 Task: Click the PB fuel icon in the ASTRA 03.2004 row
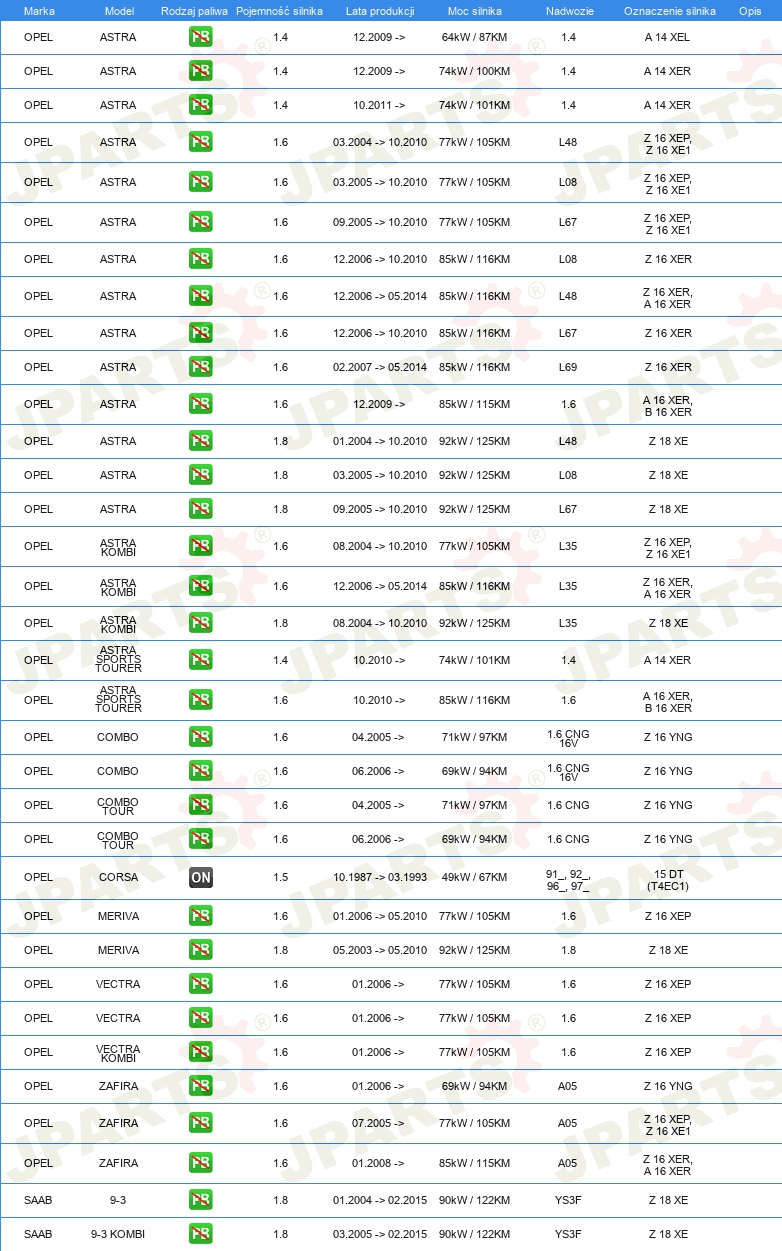pos(201,142)
